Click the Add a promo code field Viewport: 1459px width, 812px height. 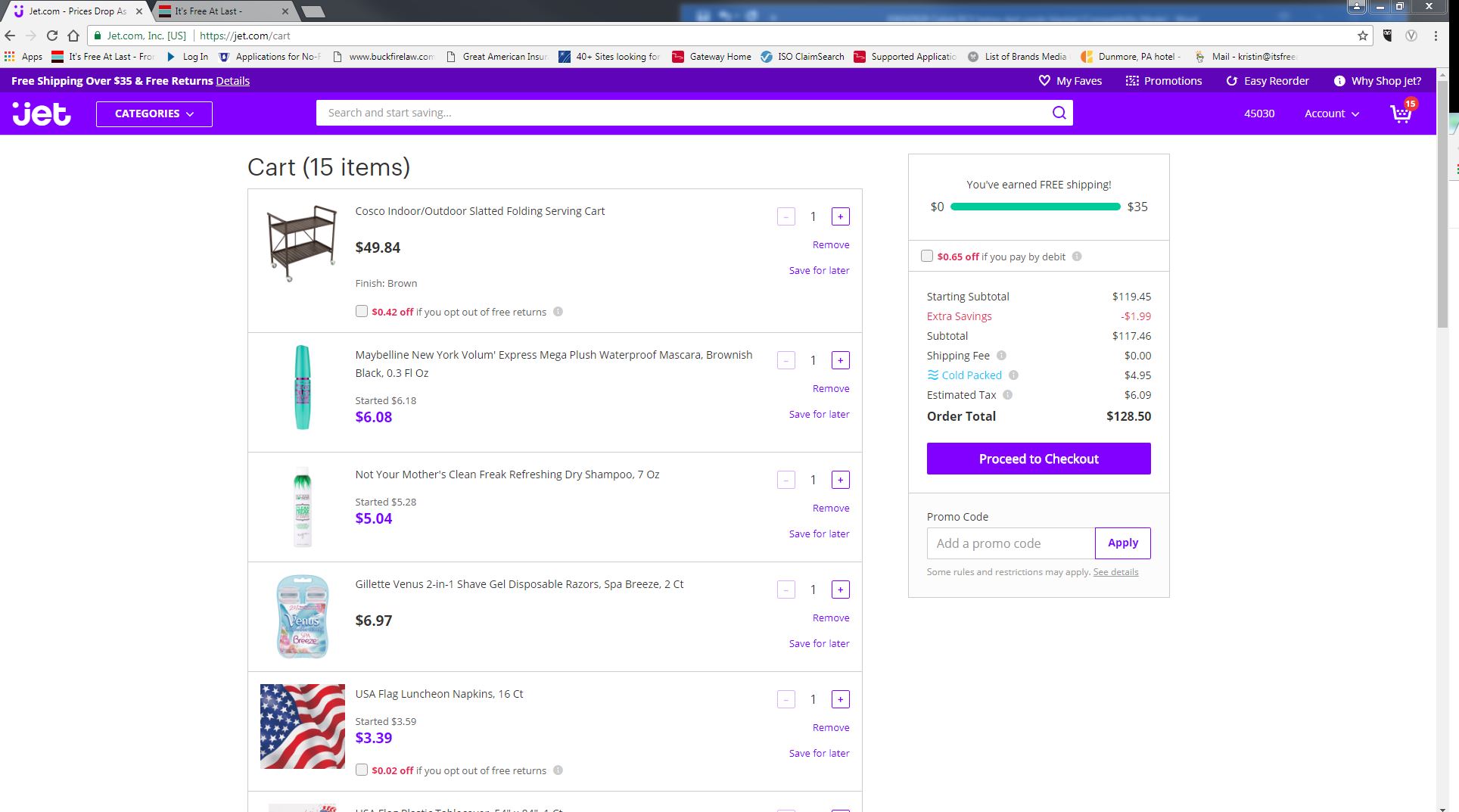tap(1010, 543)
